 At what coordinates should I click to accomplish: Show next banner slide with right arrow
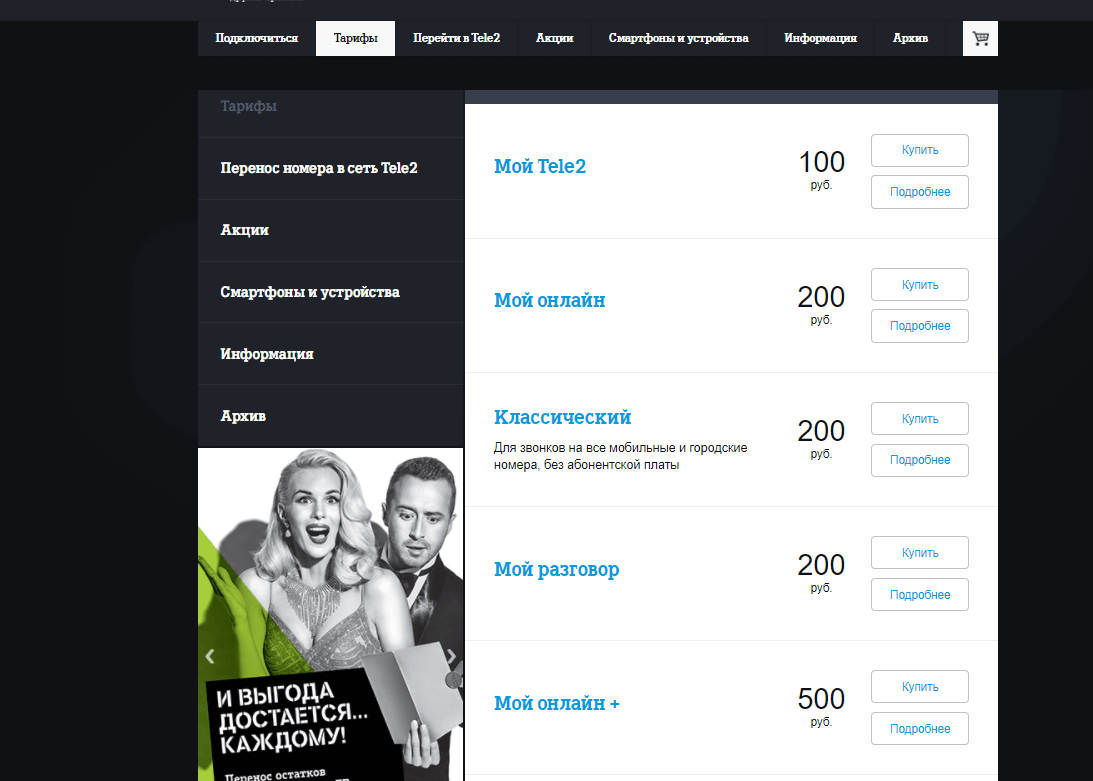coord(452,656)
